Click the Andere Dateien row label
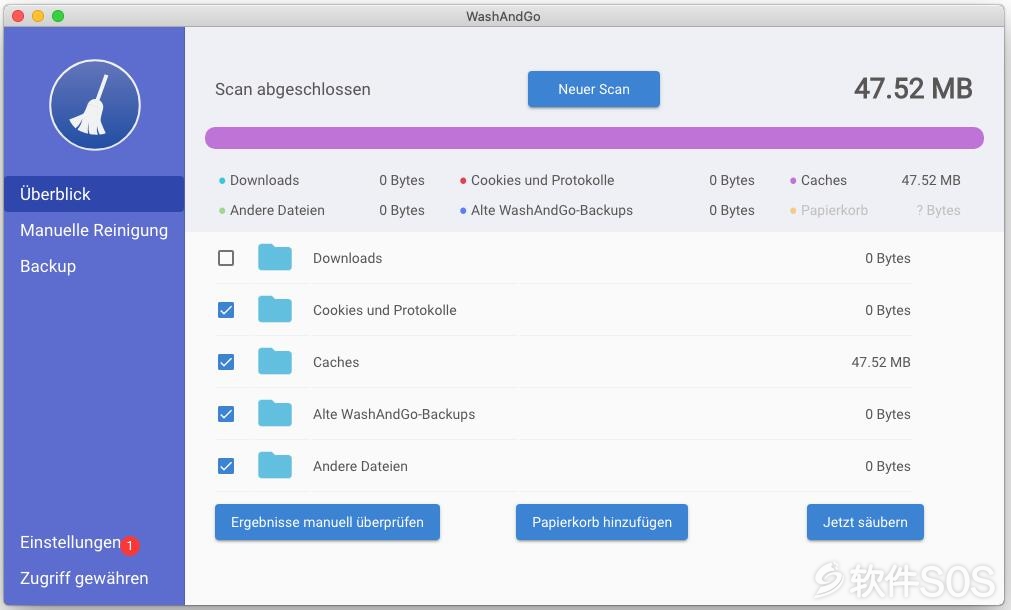 (360, 466)
